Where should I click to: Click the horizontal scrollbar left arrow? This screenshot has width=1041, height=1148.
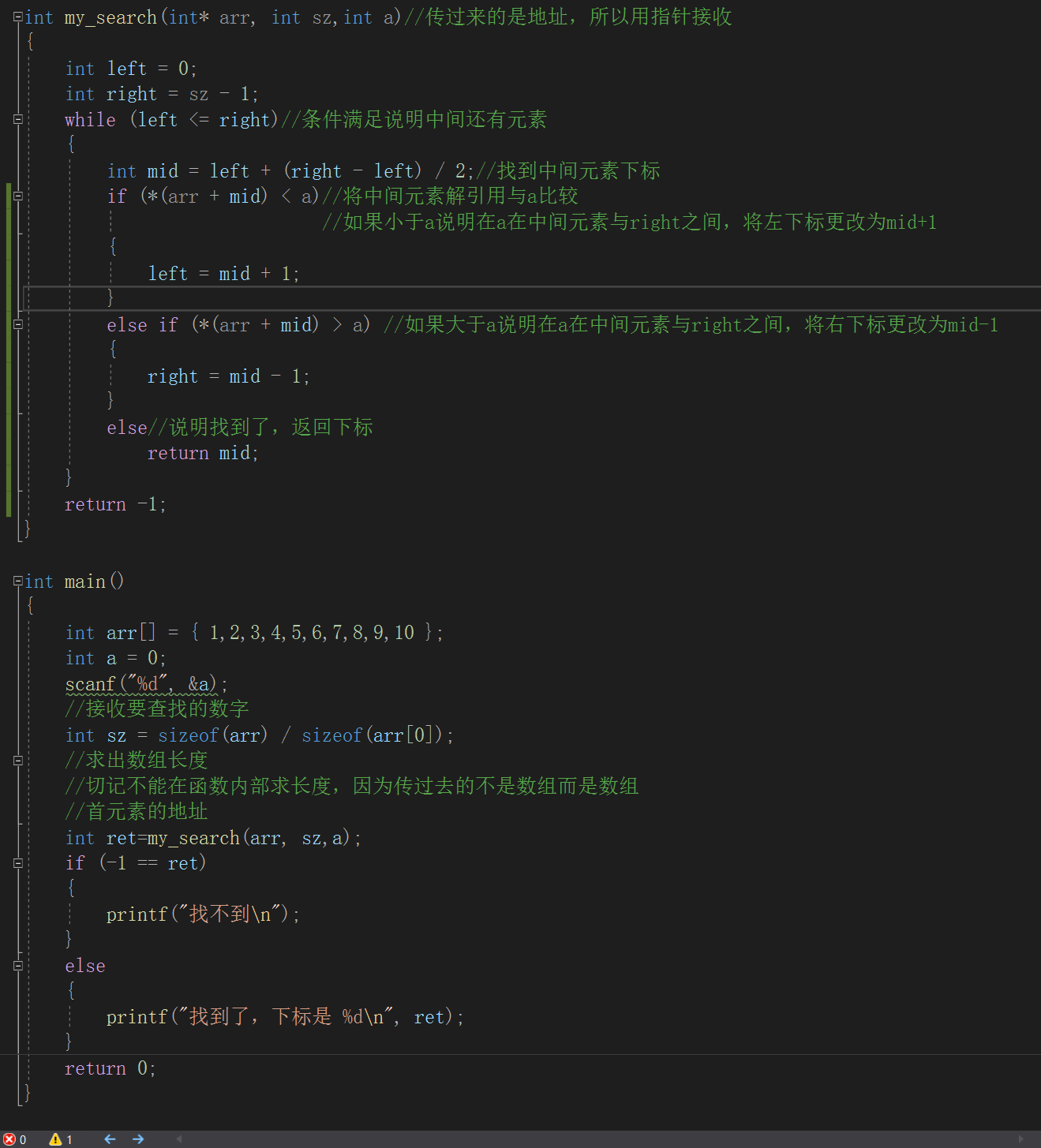click(179, 1139)
